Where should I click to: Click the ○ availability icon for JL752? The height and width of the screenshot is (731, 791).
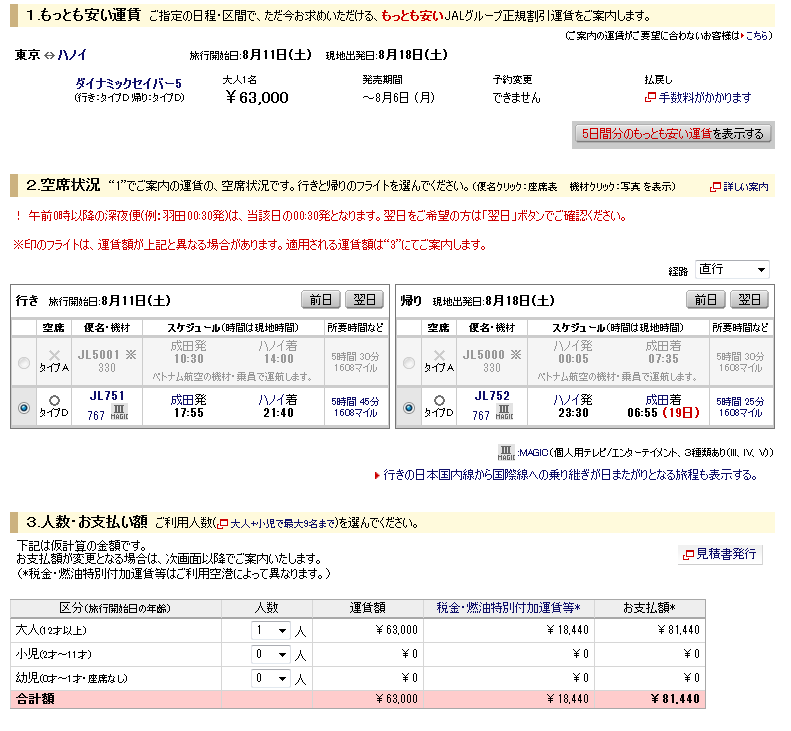click(439, 401)
